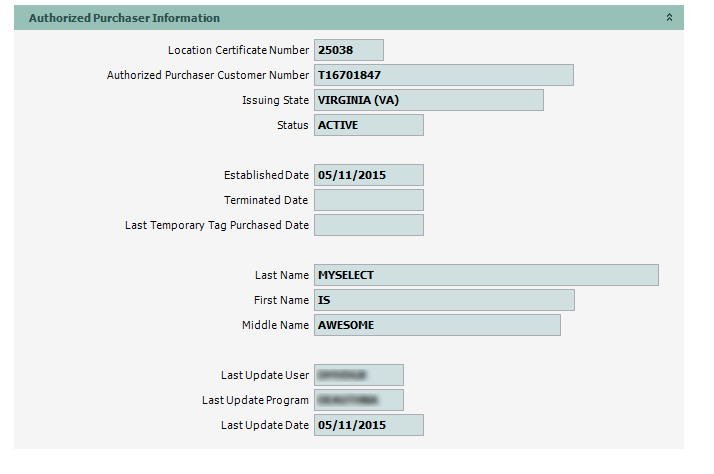Click the Last Update Date label

[x=264, y=425]
